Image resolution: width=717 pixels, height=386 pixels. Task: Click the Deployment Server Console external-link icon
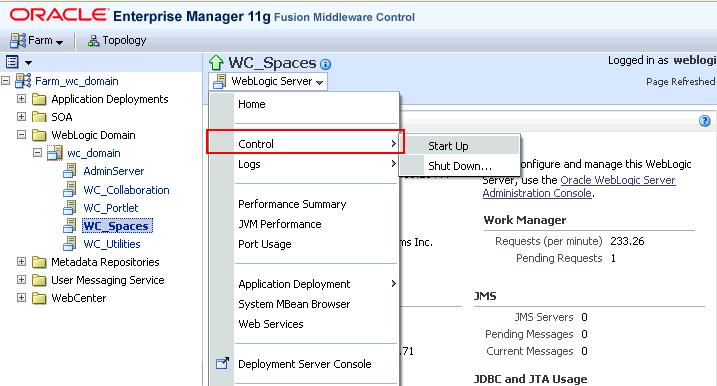pyautogui.click(x=222, y=363)
